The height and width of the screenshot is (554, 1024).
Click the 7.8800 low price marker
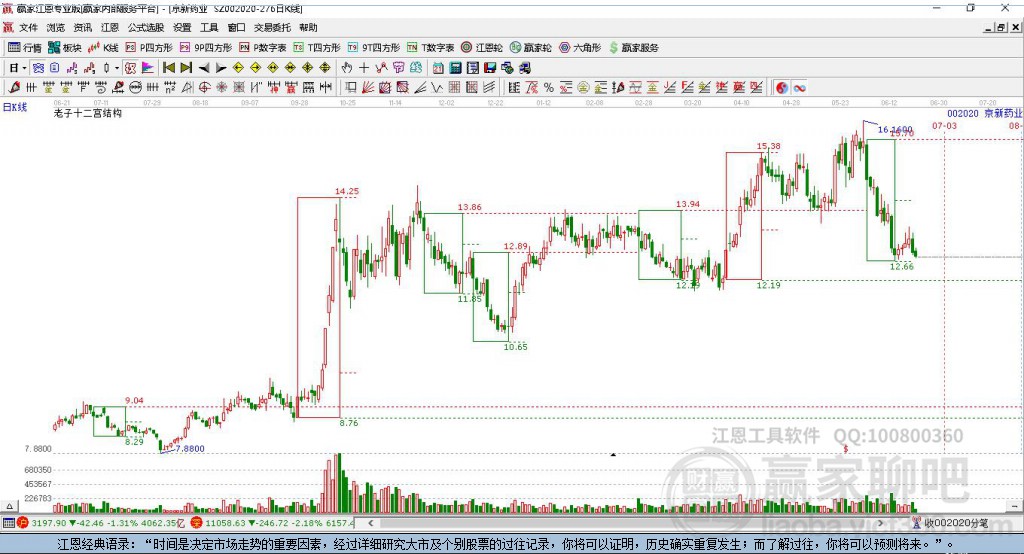click(x=190, y=449)
